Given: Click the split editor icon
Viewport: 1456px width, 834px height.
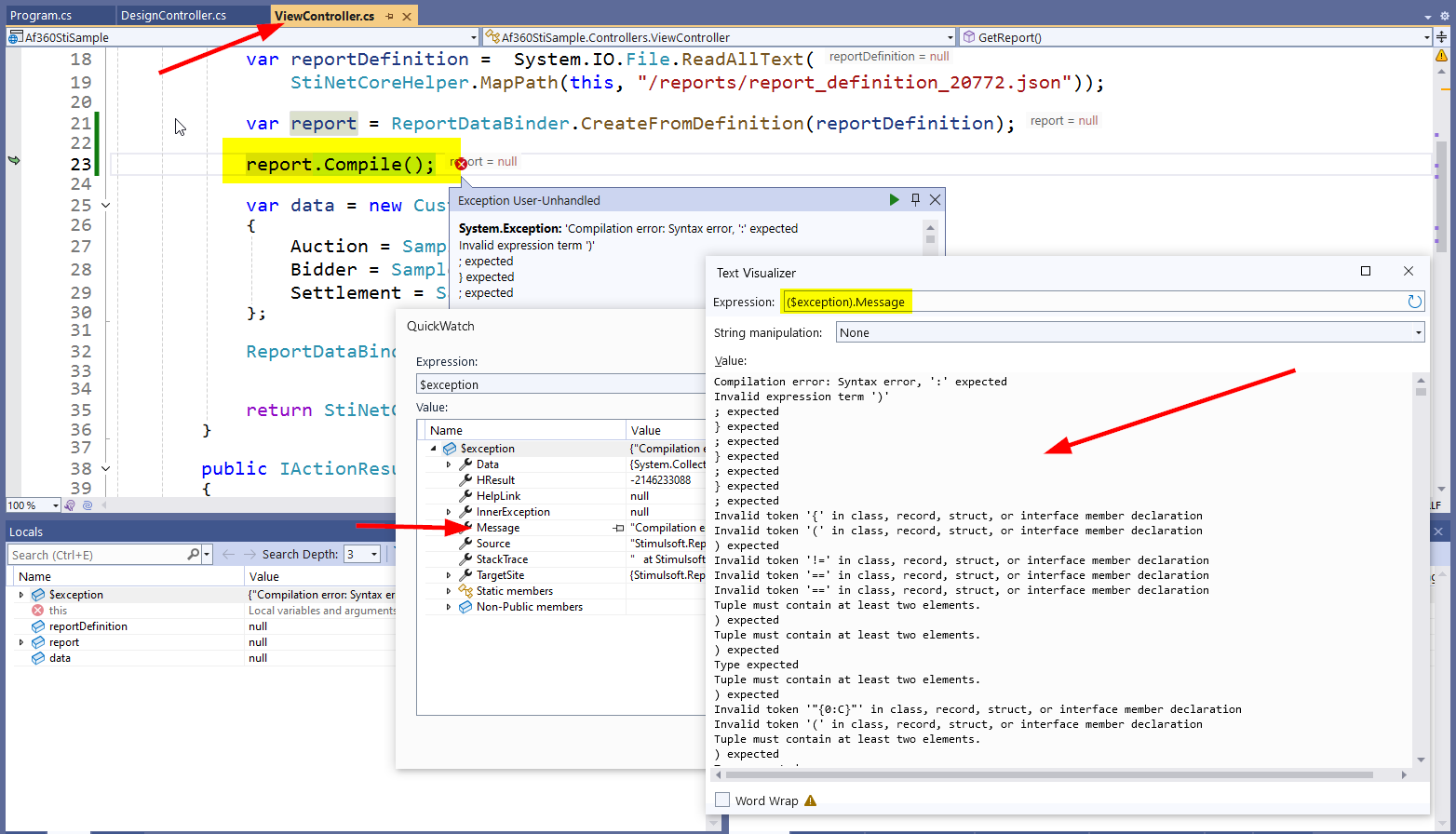Looking at the screenshot, I should pyautogui.click(x=1442, y=37).
